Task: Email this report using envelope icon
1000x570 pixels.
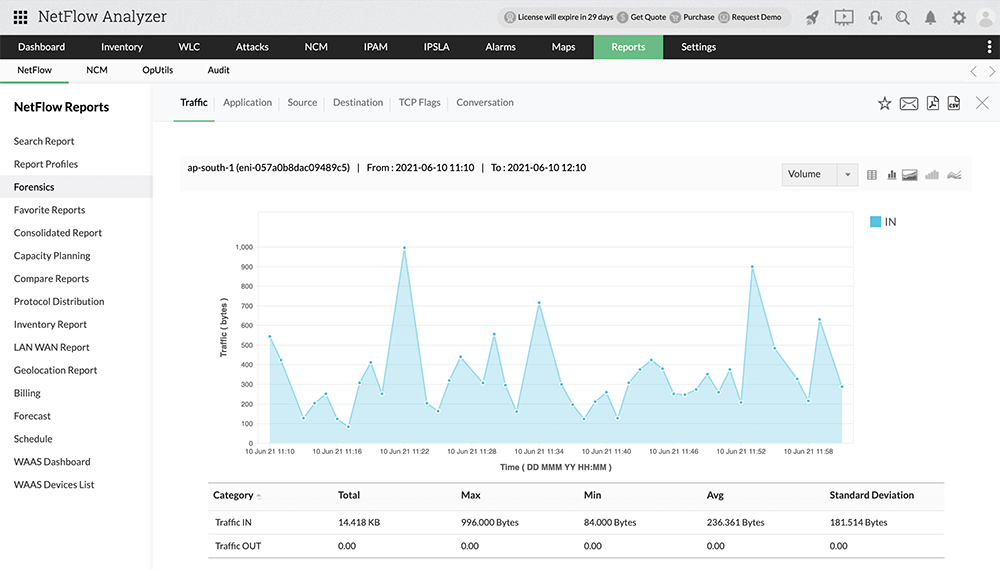Action: (x=908, y=103)
